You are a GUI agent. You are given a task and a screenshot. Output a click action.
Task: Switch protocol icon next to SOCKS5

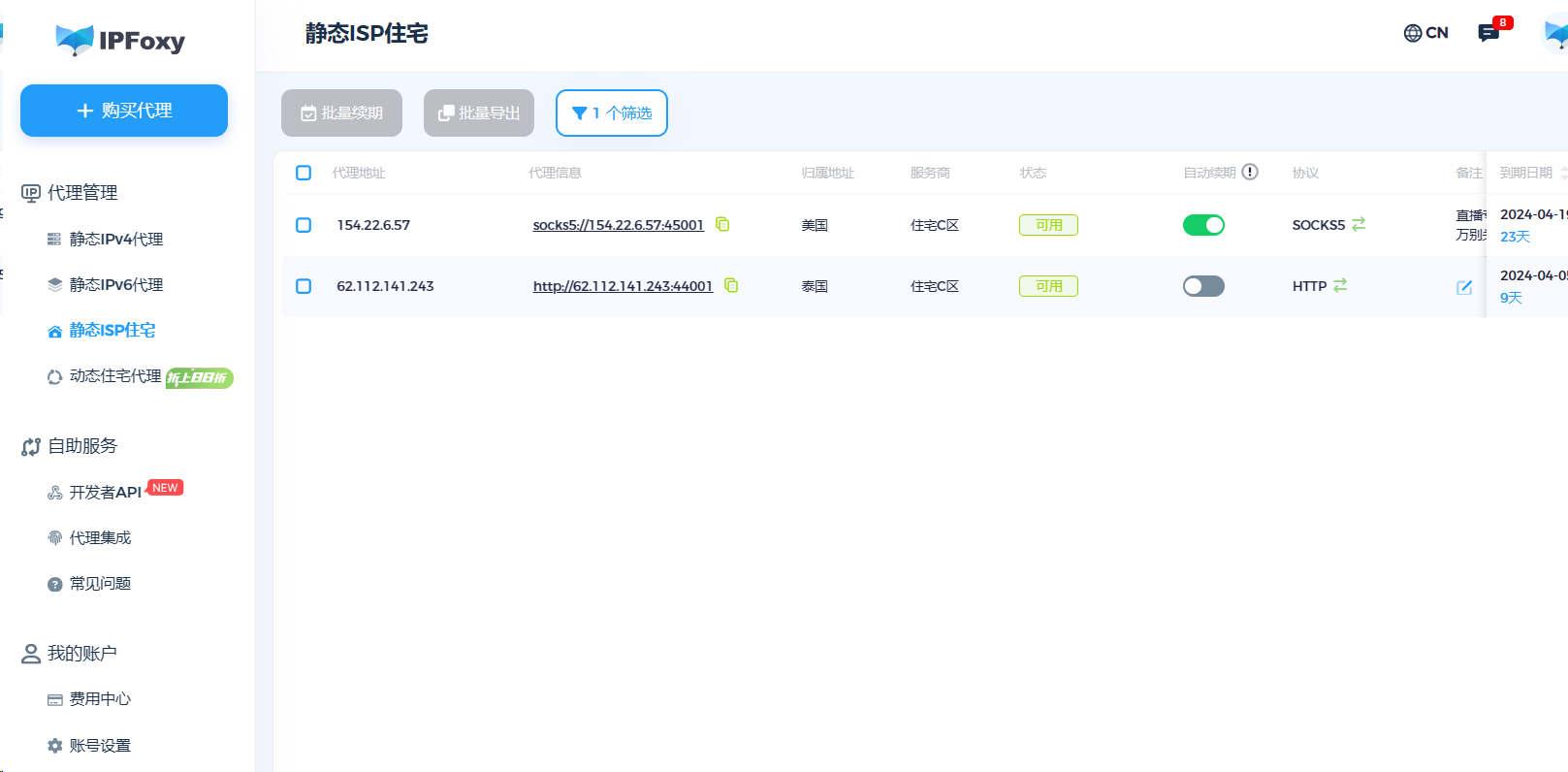1359,224
